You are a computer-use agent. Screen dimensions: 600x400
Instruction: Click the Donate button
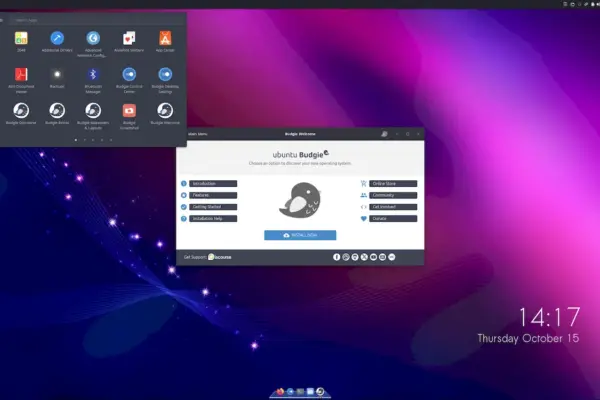pyautogui.click(x=393, y=219)
